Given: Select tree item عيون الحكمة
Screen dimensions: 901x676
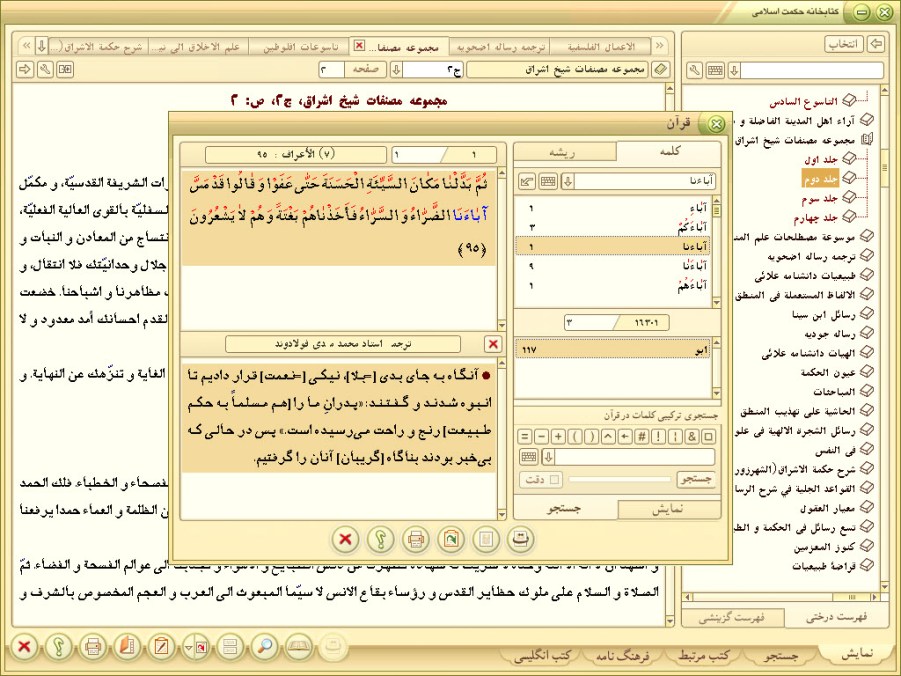Looking at the screenshot, I should click(828, 372).
